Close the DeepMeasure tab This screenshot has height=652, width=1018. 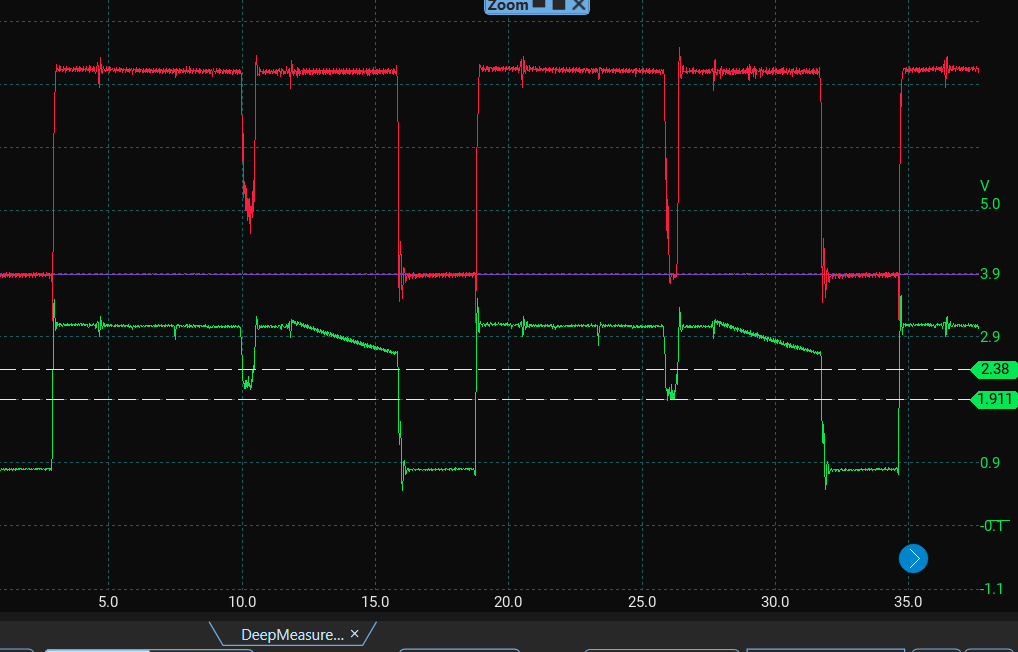pos(354,634)
